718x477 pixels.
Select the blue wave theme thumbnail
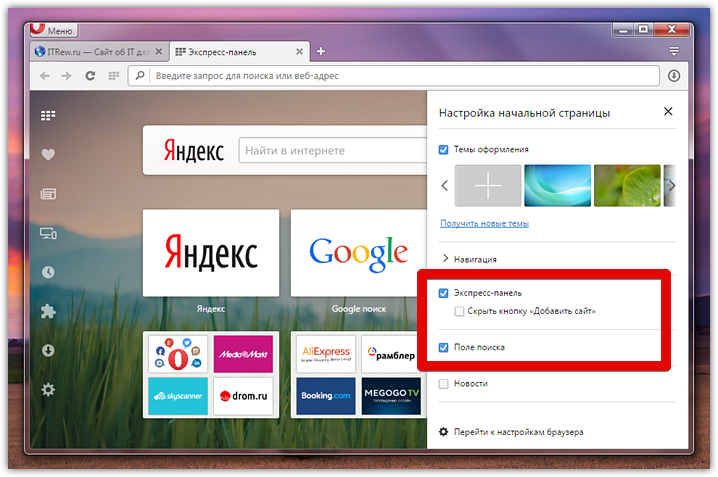(558, 186)
